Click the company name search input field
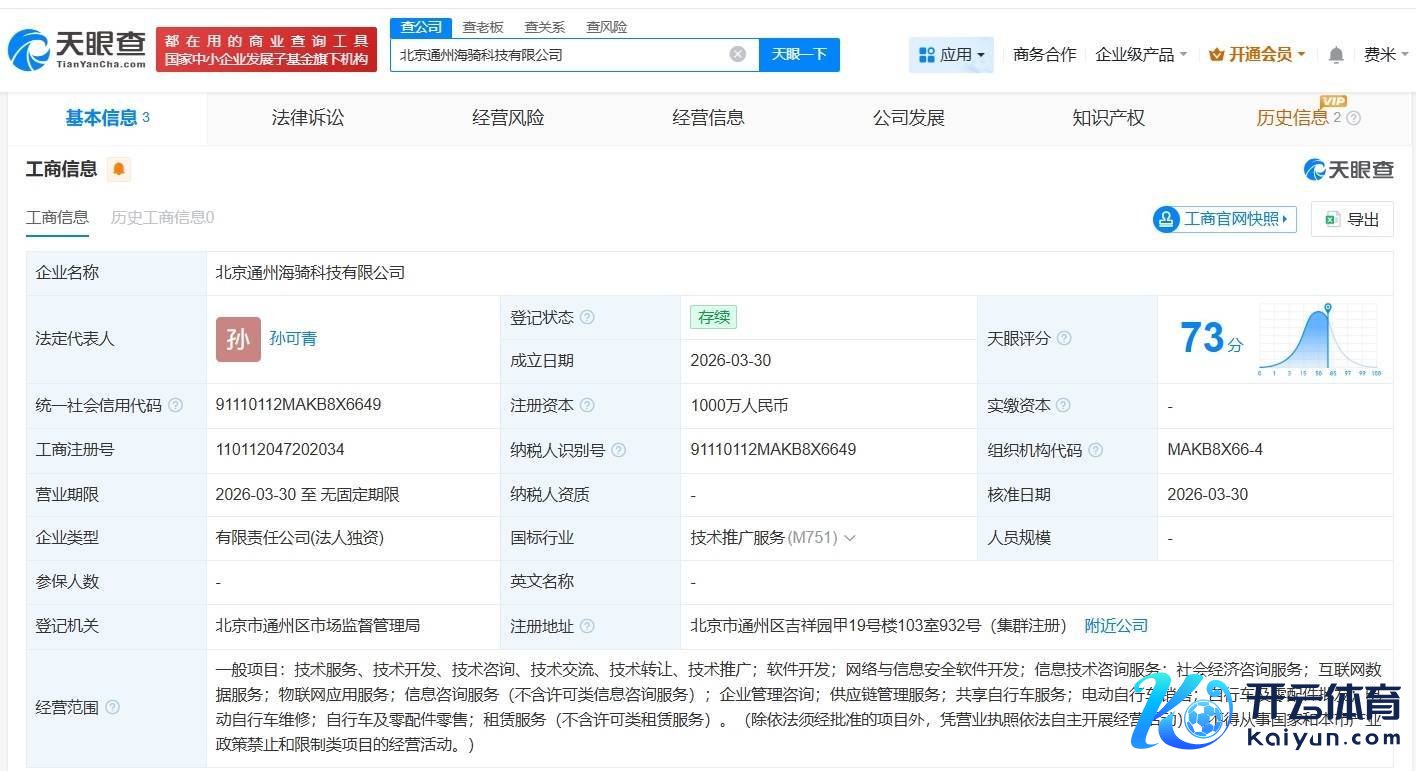Image resolution: width=1416 pixels, height=771 pixels. click(x=560, y=55)
